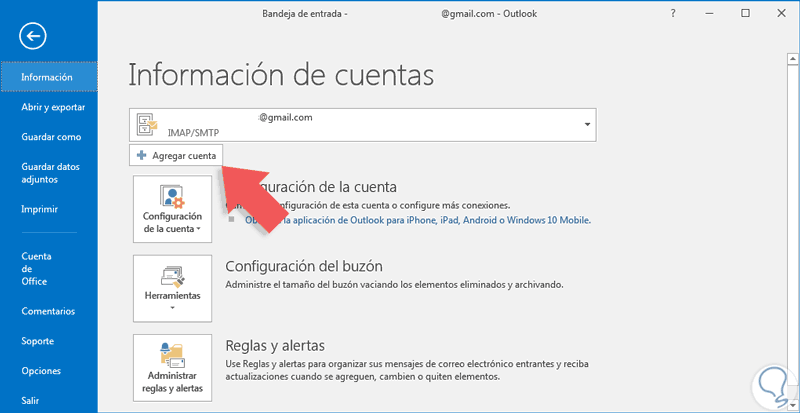The width and height of the screenshot is (800, 413).
Task: Open Configuración de la cuenta dropdown button
Action: click(172, 209)
